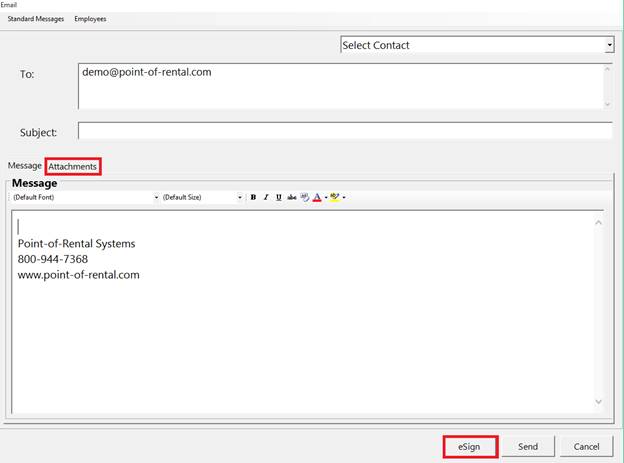
Task: Open the font color dropdown arrow
Action: click(325, 198)
